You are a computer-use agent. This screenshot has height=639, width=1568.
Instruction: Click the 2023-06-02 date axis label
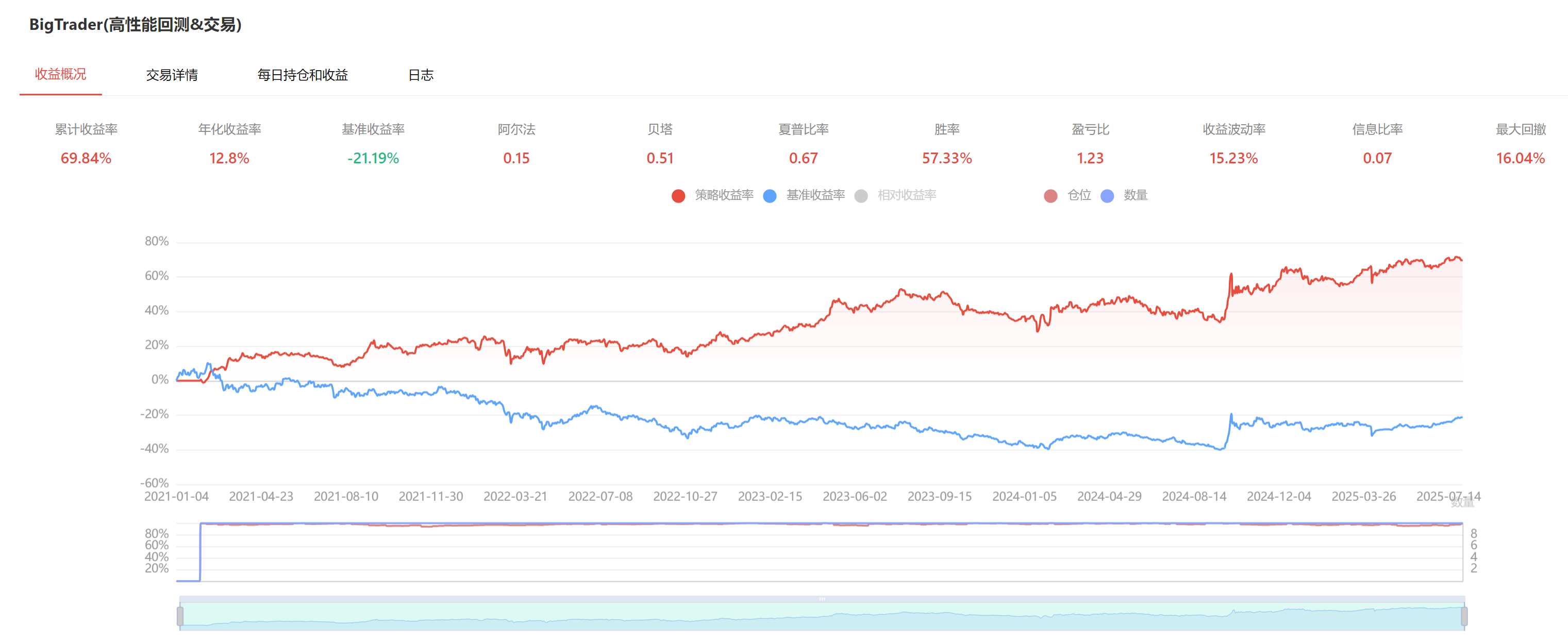pos(855,497)
